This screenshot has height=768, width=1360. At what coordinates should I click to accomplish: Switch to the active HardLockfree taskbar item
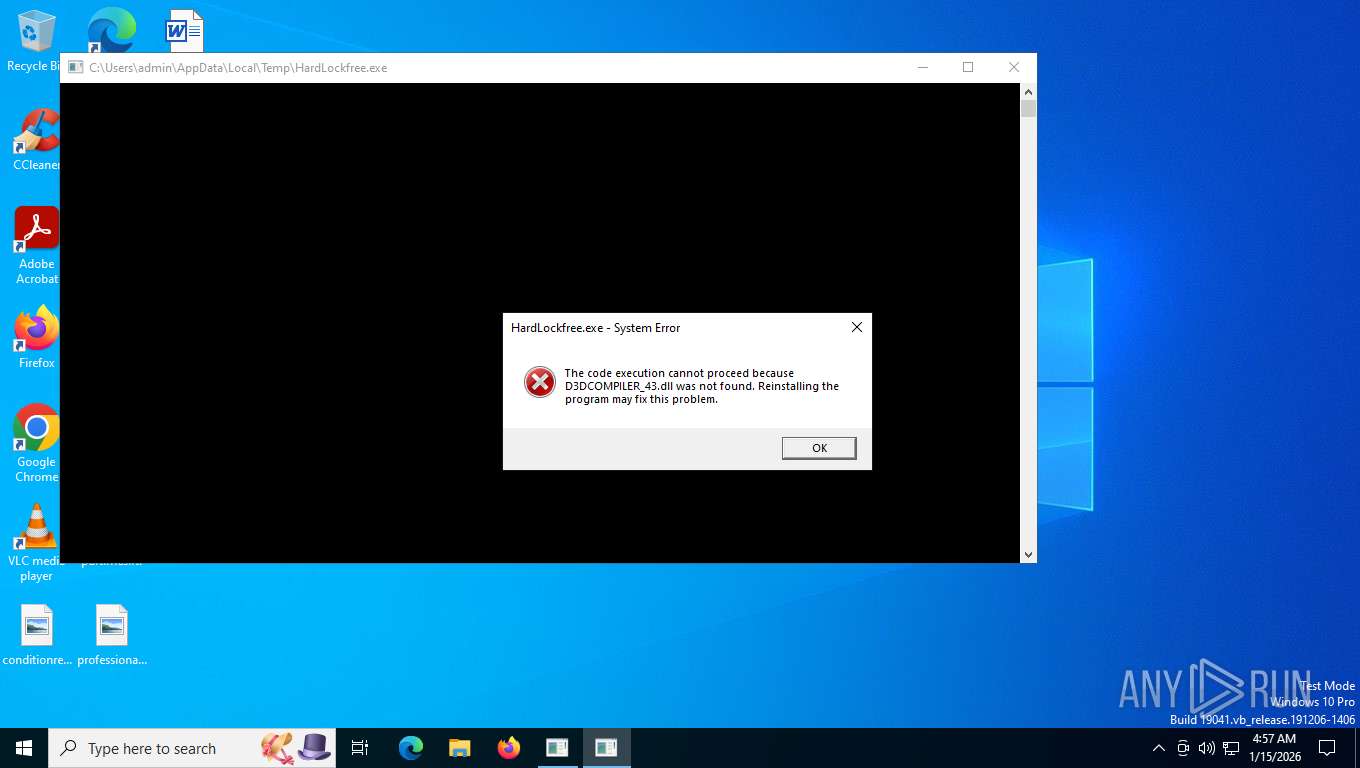click(x=606, y=748)
